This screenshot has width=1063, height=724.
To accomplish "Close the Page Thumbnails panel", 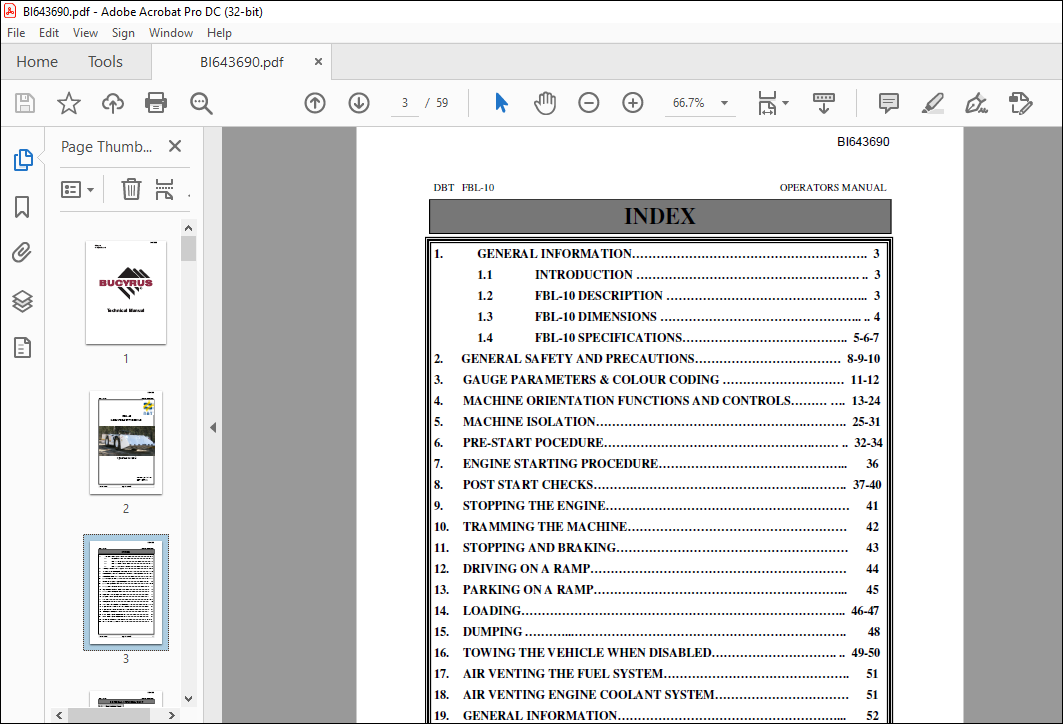I will click(x=175, y=146).
